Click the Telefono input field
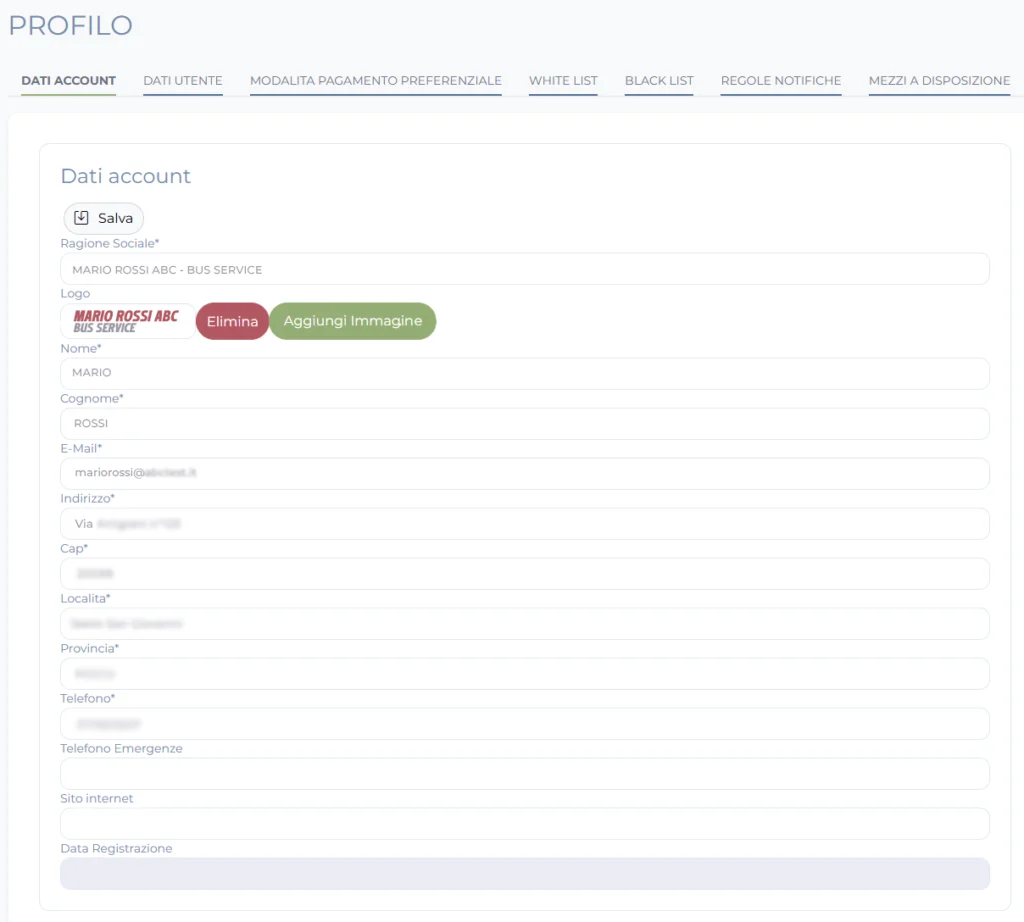Viewport: 1024px width, 922px height. click(x=525, y=723)
